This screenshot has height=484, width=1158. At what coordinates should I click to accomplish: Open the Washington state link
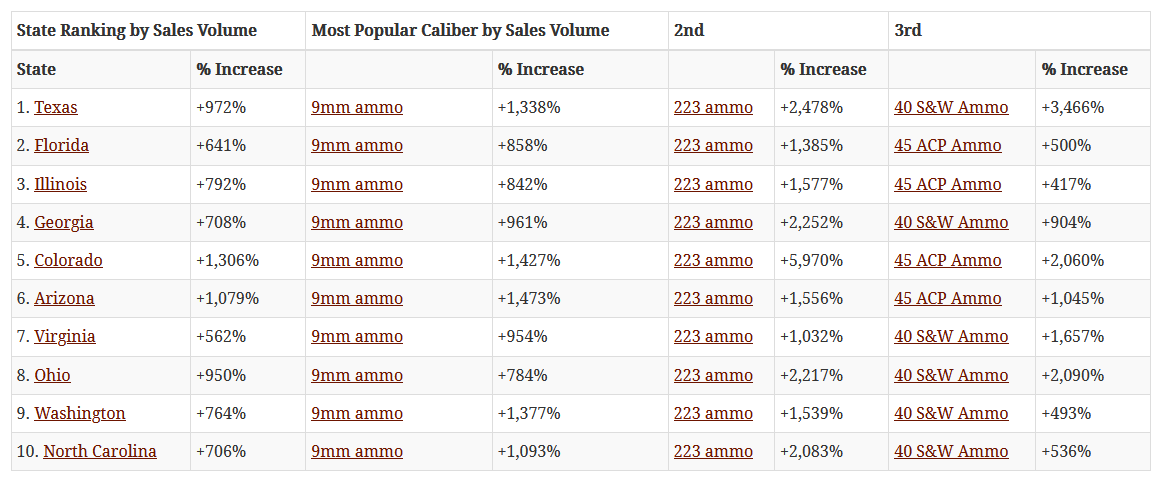pyautogui.click(x=80, y=414)
